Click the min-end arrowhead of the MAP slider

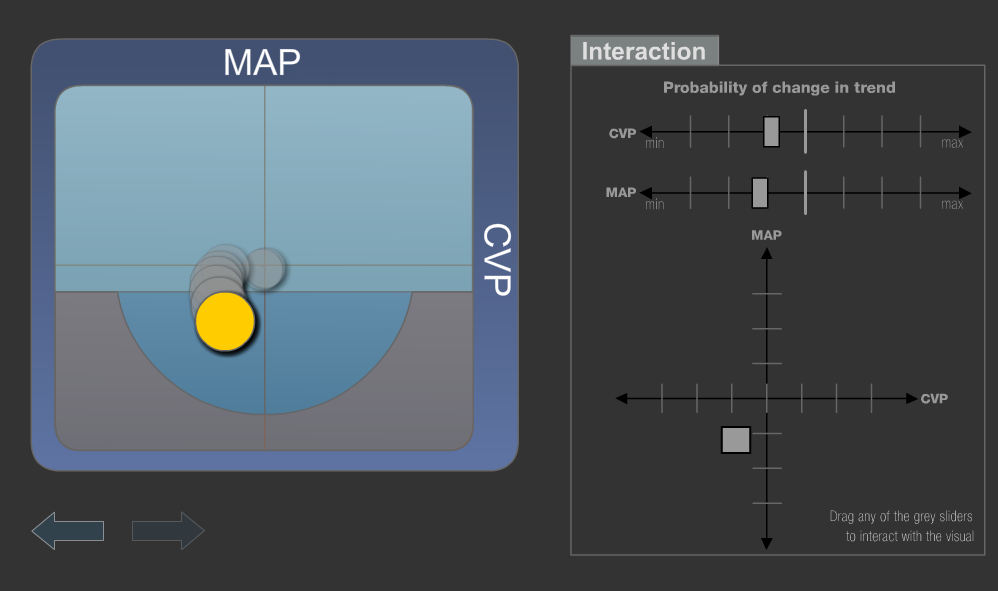point(646,193)
